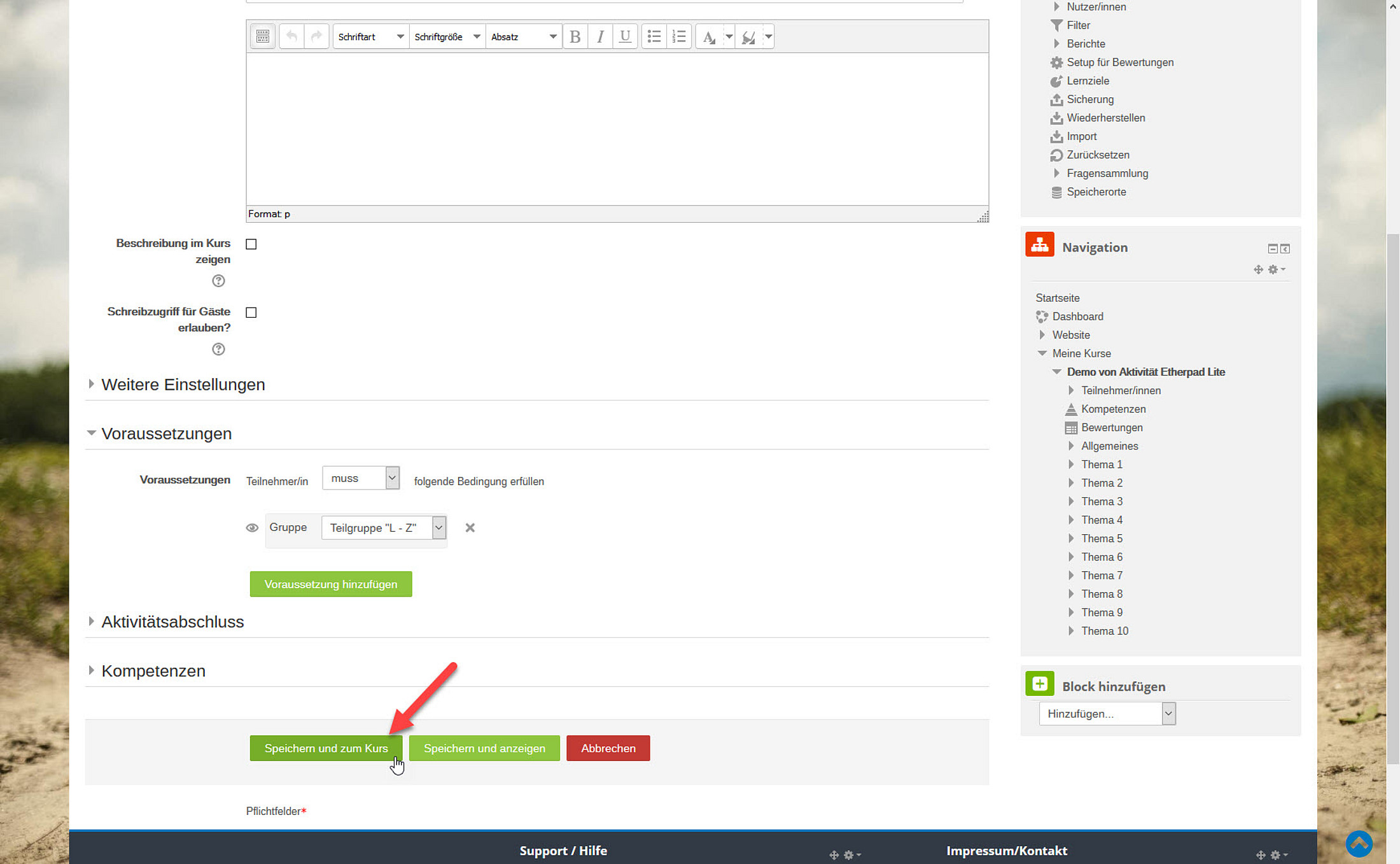
Task: Open the Schriftart font dropdown
Action: coord(370,36)
